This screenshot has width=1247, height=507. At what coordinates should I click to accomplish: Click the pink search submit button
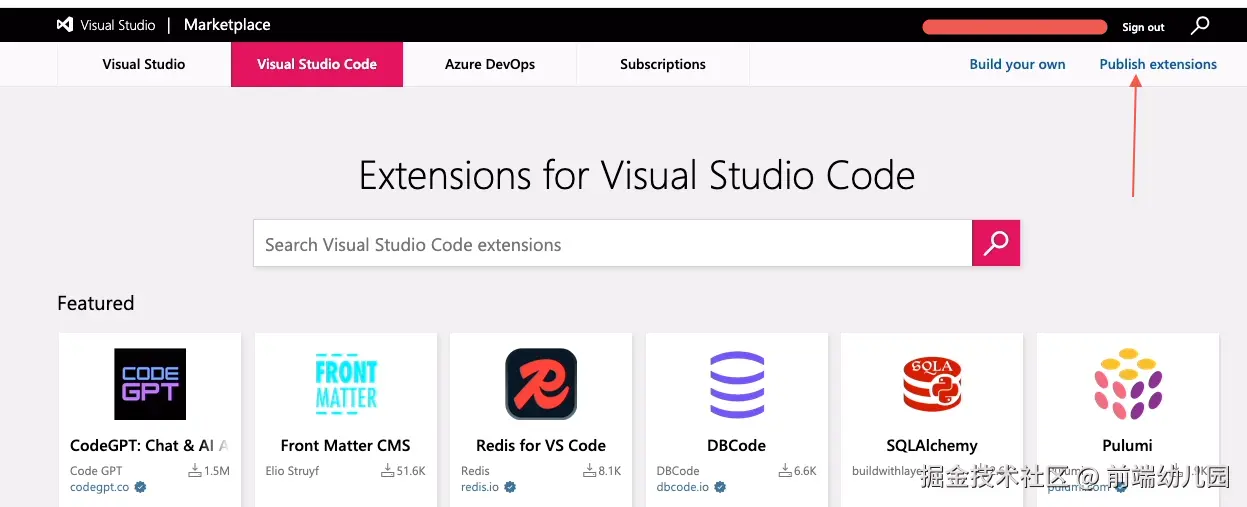[996, 243]
